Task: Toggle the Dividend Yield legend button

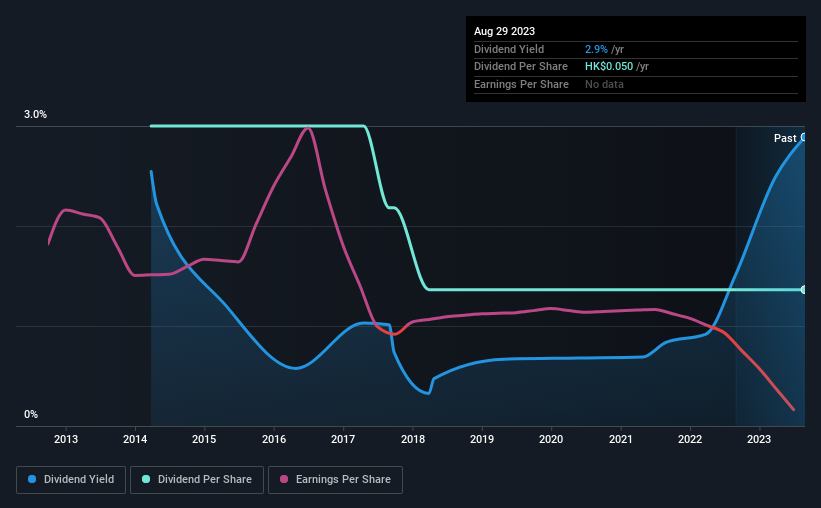Action: tap(71, 480)
